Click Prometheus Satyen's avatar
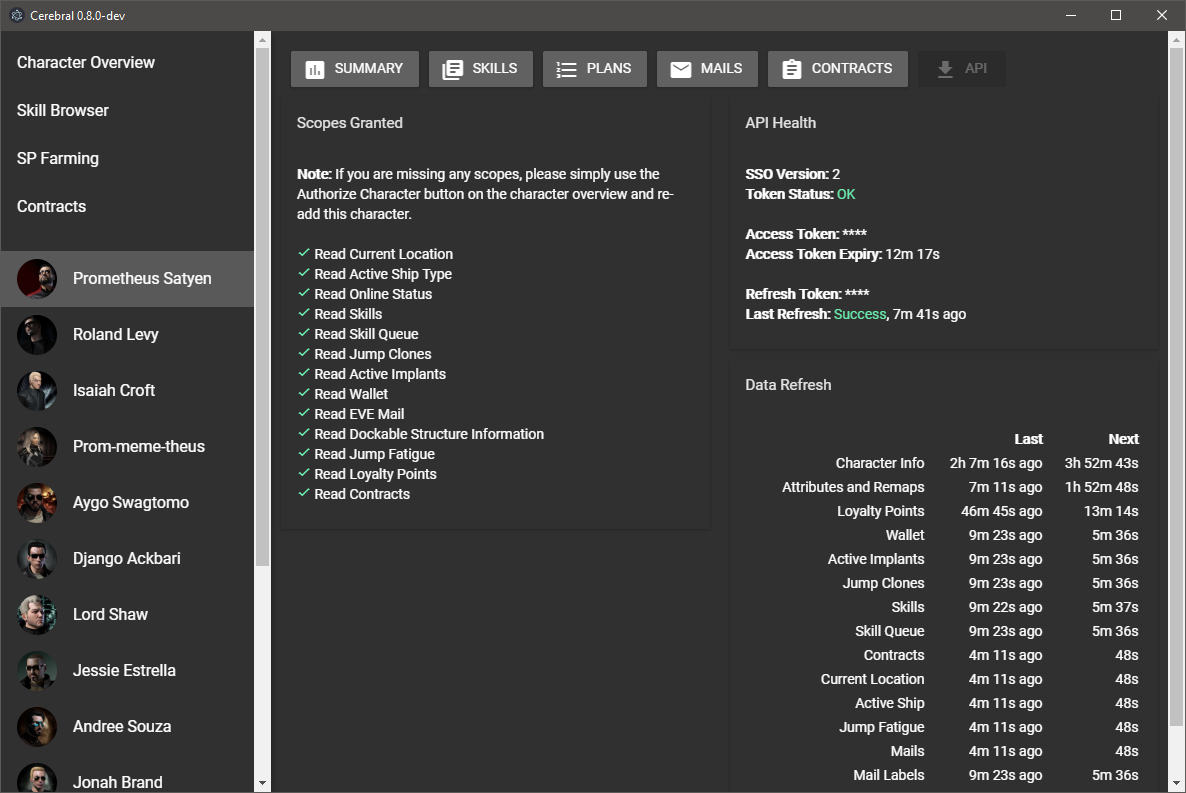 [37, 278]
